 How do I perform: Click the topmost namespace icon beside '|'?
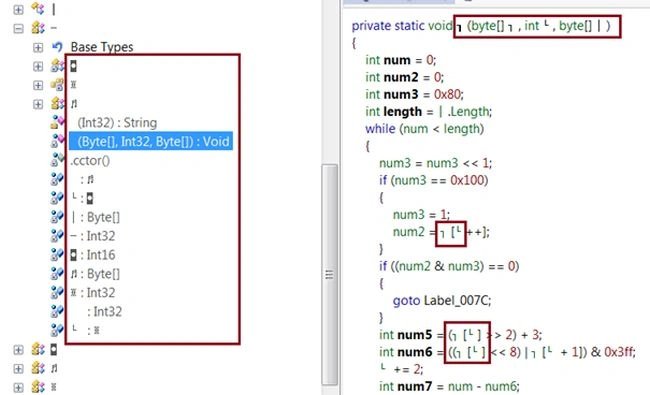[38, 9]
